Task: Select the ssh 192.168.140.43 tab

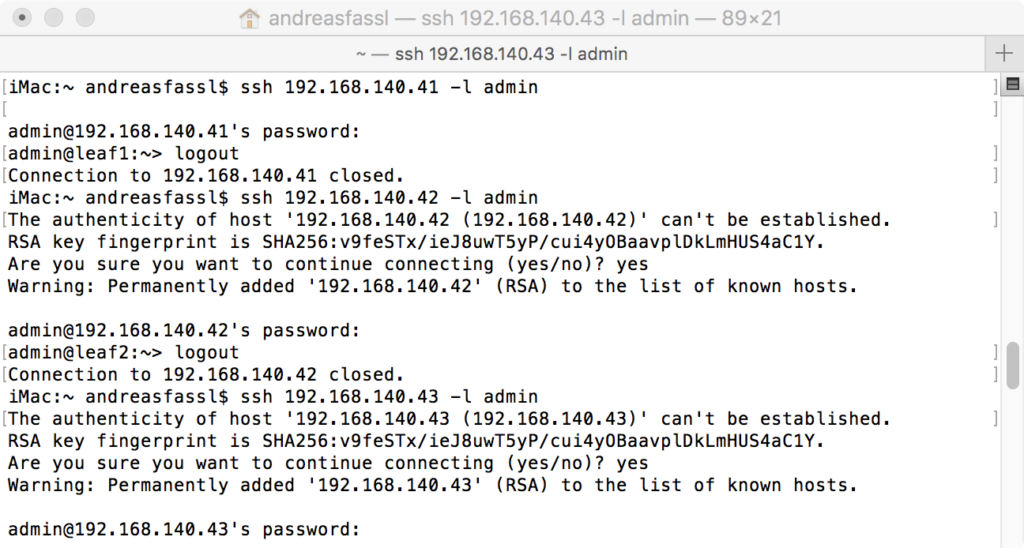Action: 492,54
